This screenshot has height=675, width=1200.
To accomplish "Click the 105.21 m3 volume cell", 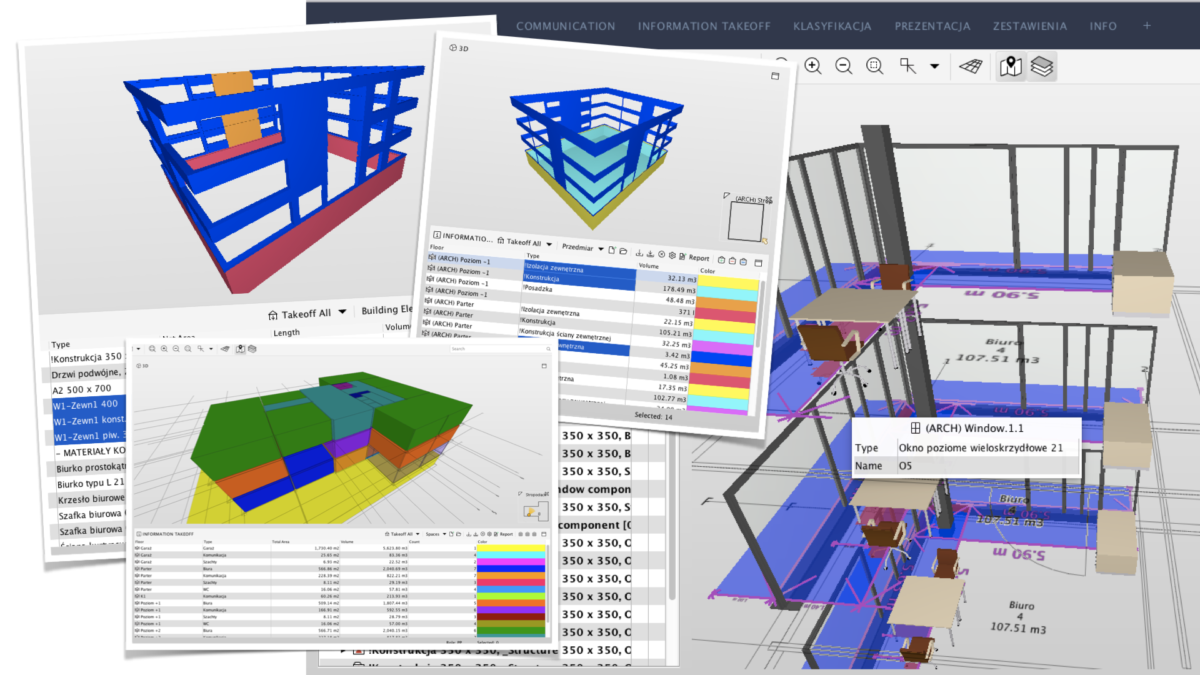I will click(677, 332).
